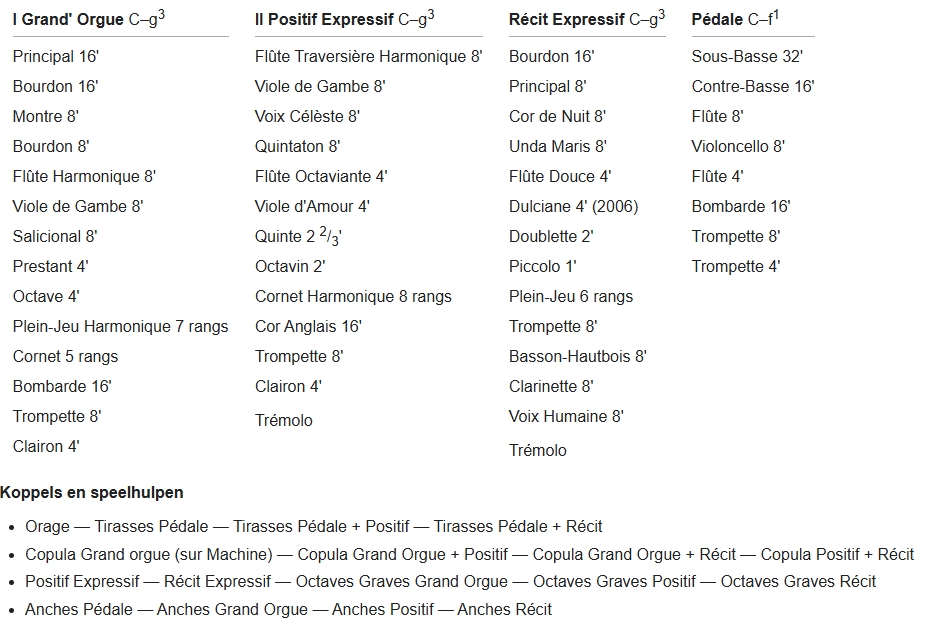The image size is (929, 626).
Task: Select Flûte Traversière Harmonique 8' entry
Action: [368, 57]
